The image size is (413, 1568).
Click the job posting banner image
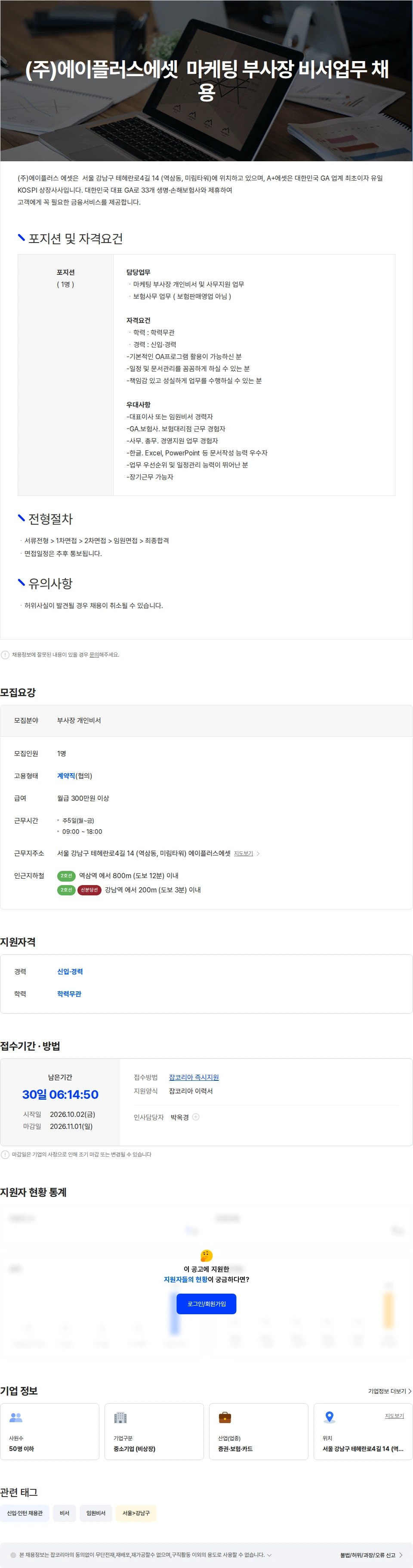point(206,80)
